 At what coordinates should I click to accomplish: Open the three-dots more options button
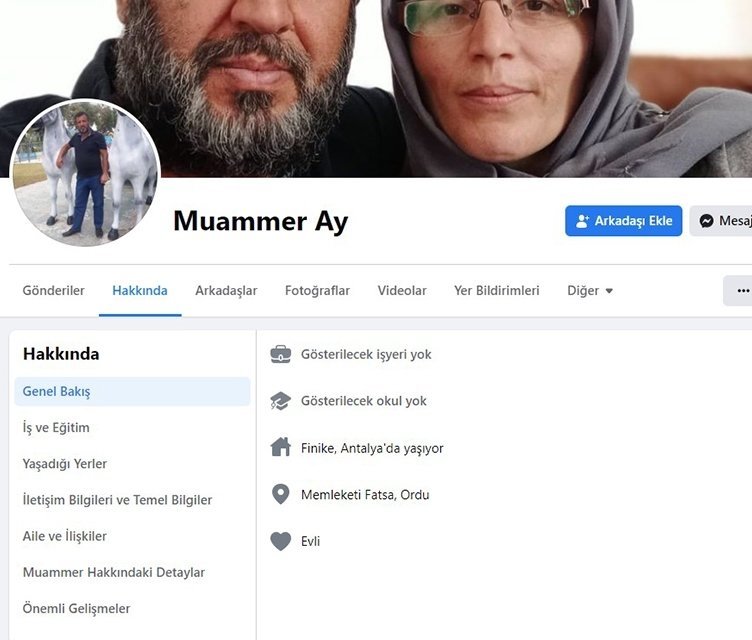[740, 291]
